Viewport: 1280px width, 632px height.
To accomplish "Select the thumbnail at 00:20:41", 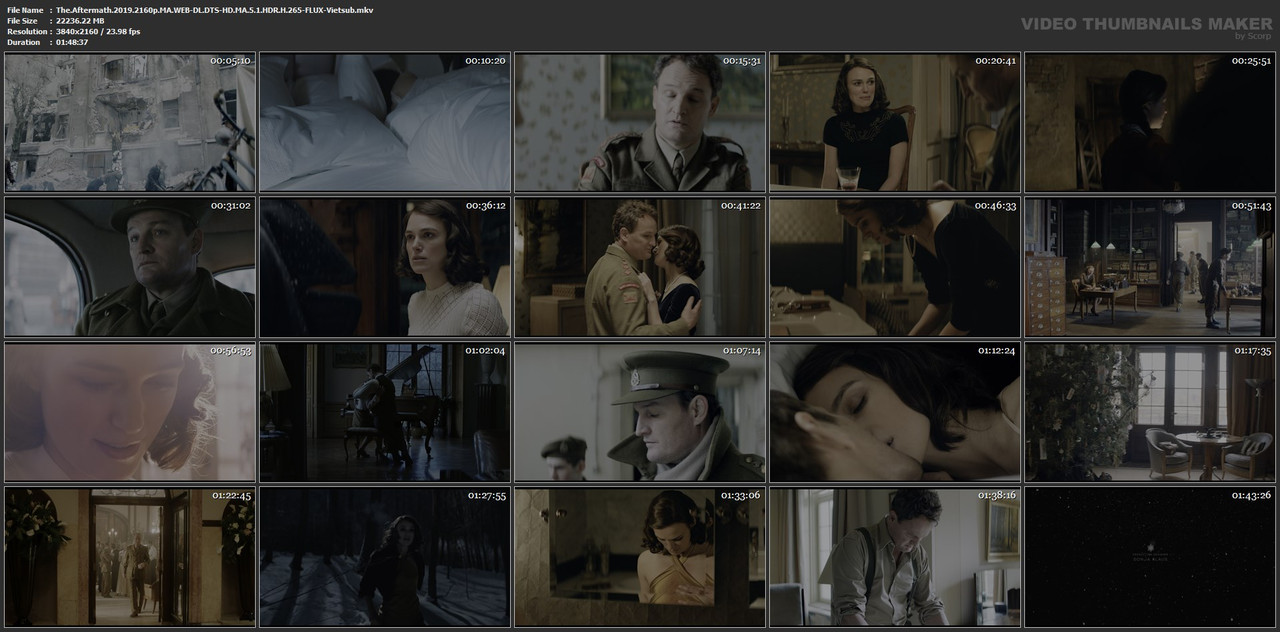I will pyautogui.click(x=895, y=122).
